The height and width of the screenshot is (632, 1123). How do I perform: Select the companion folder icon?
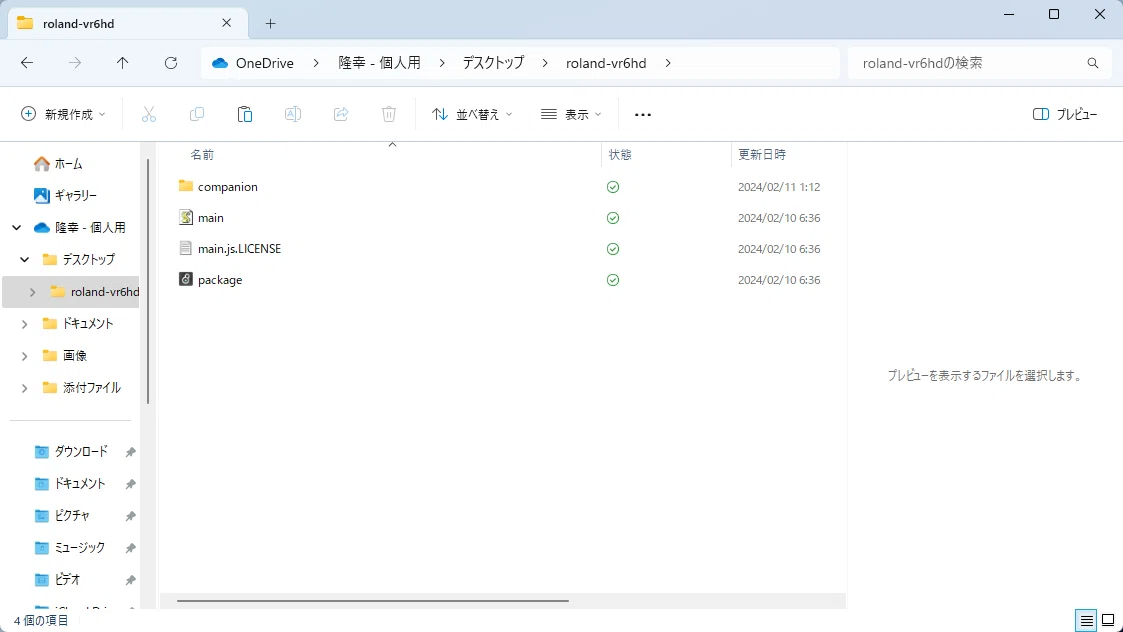coord(185,186)
